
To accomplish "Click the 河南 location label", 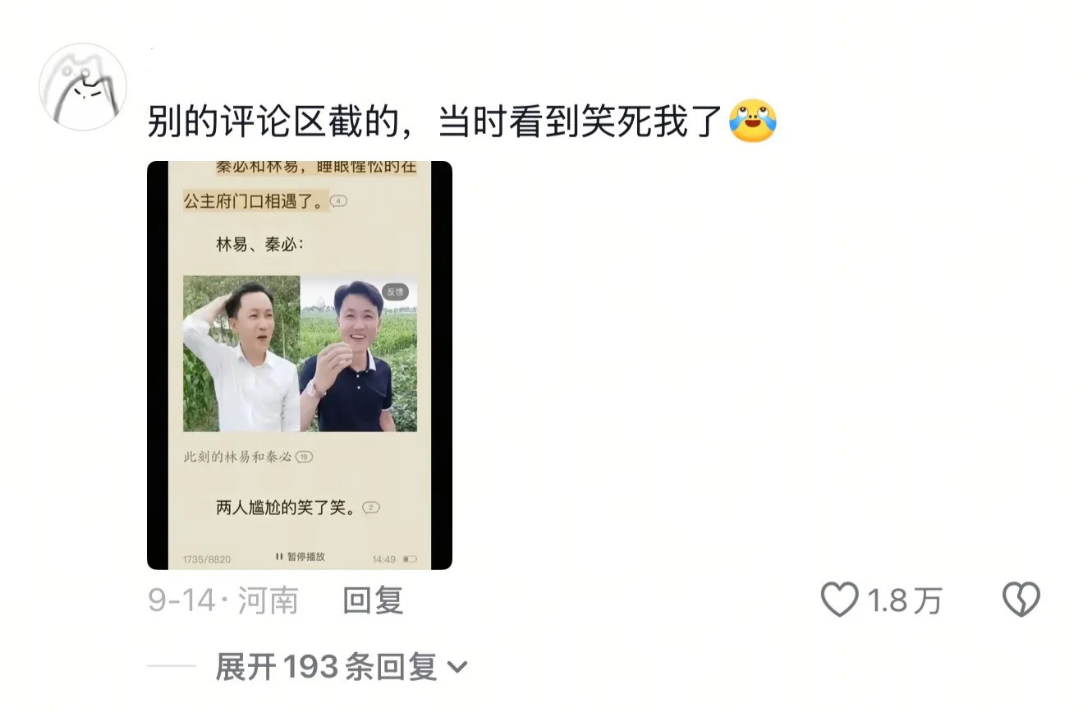I will [268, 600].
